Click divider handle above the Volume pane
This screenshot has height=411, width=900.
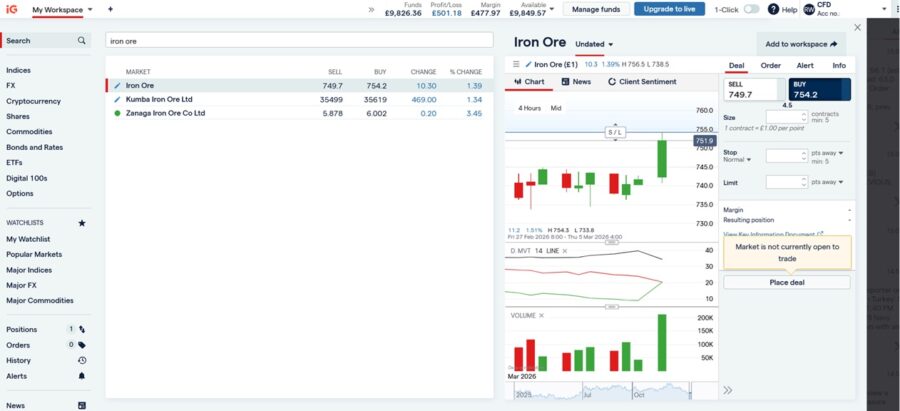[x=611, y=307]
